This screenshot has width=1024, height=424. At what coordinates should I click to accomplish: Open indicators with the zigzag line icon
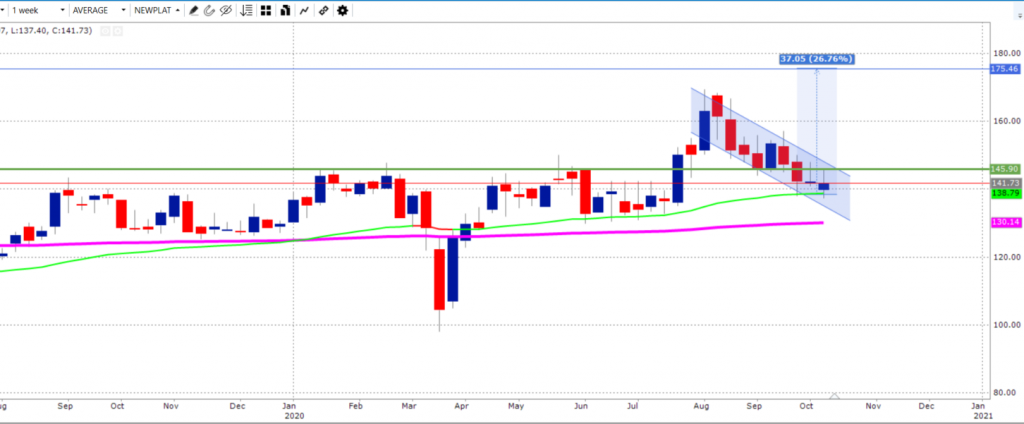(x=304, y=11)
